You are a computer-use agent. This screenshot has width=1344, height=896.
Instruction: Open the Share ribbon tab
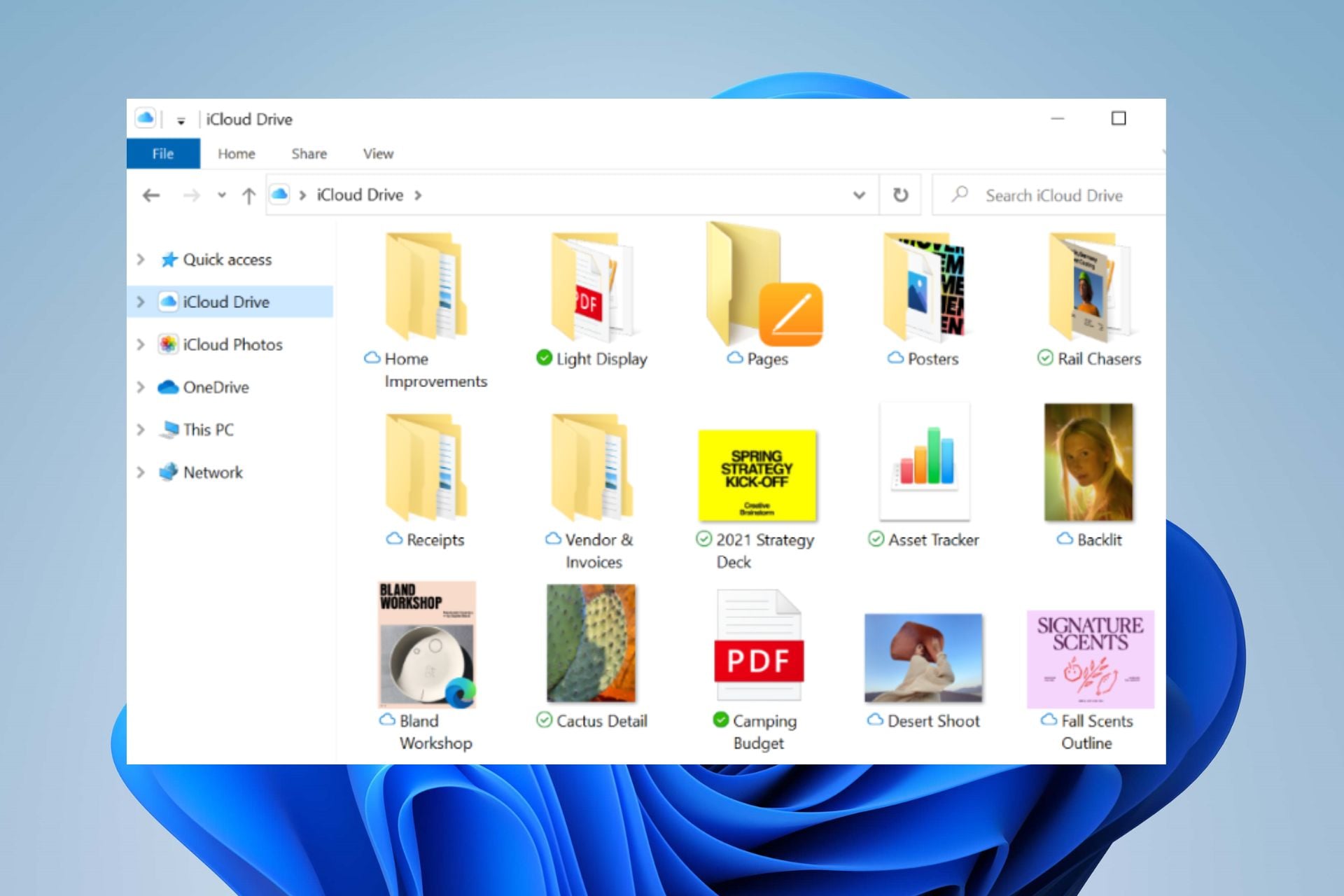[x=309, y=154]
